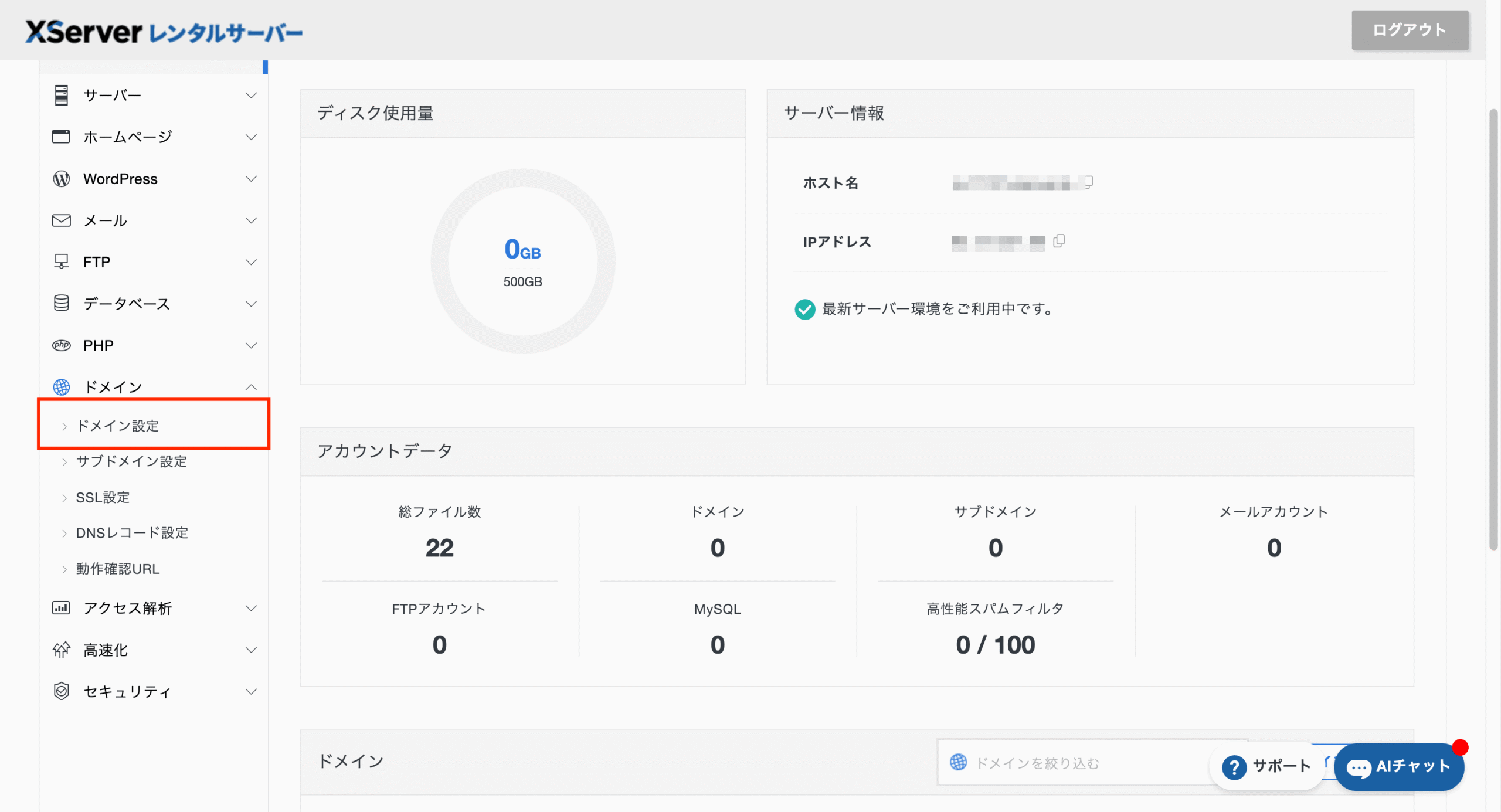Image resolution: width=1501 pixels, height=812 pixels.
Task: Click the サーバー情報 panel heading
Action: tap(833, 113)
